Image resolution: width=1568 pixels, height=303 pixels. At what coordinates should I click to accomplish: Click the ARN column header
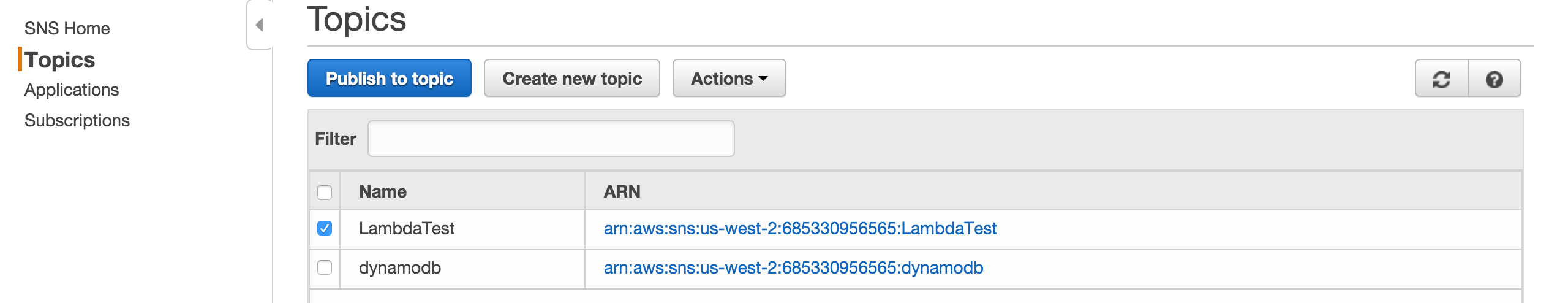(x=622, y=192)
